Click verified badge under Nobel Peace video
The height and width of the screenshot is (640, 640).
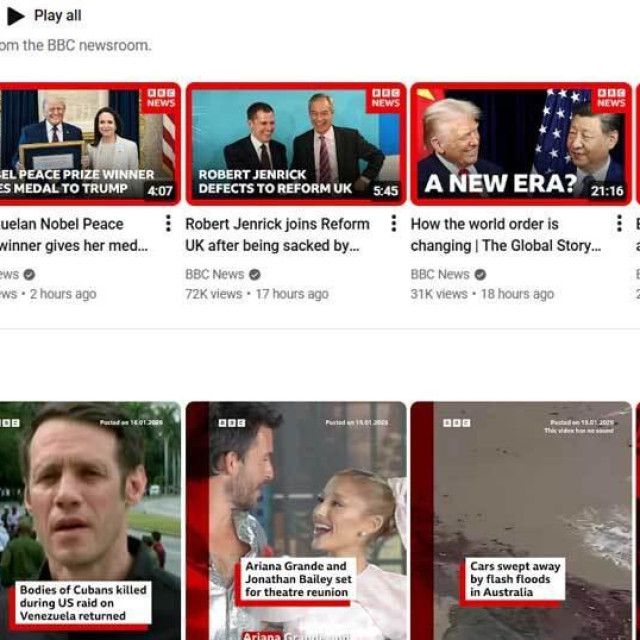click(x=29, y=275)
